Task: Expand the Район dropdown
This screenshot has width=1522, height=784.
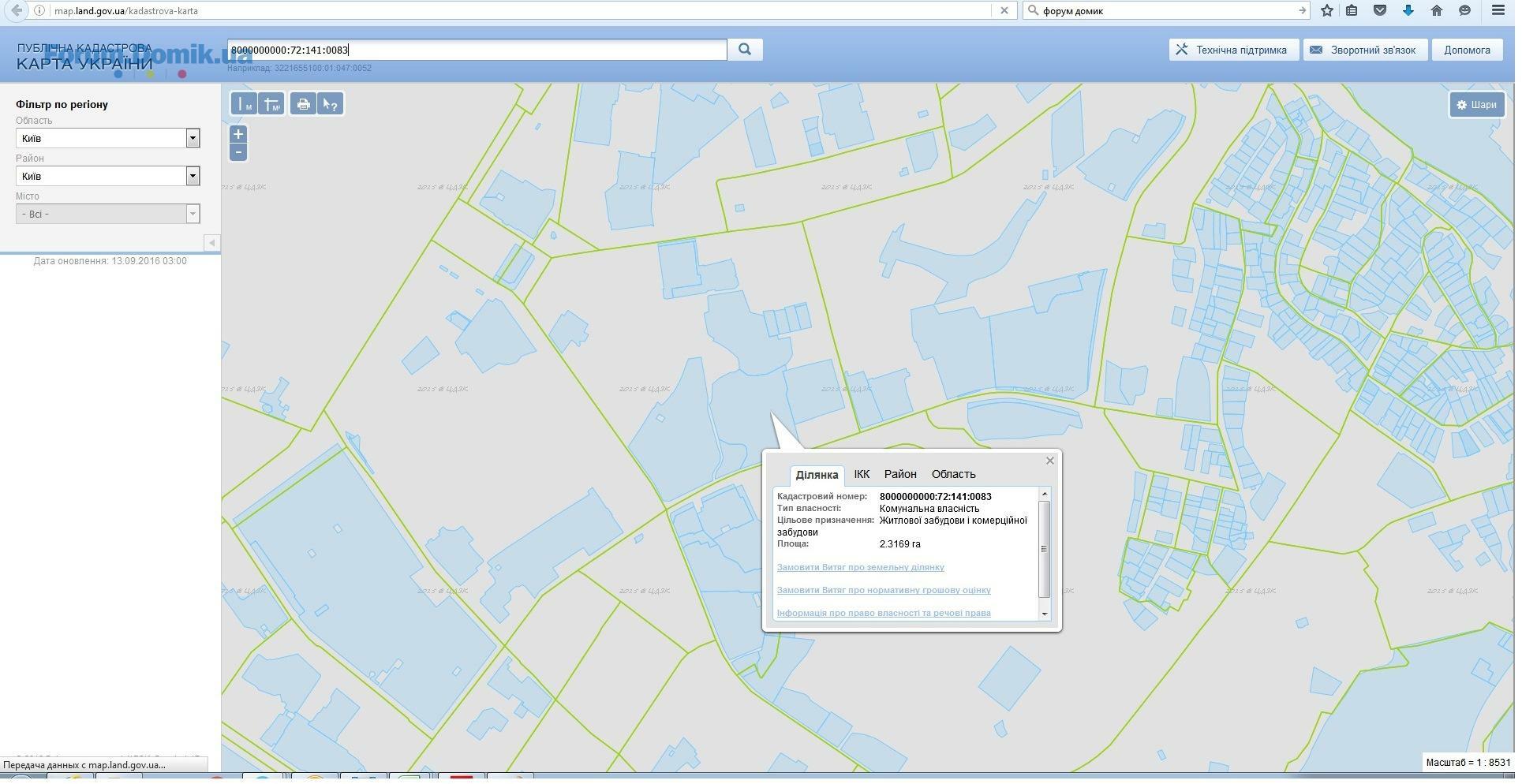Action: 193,177
